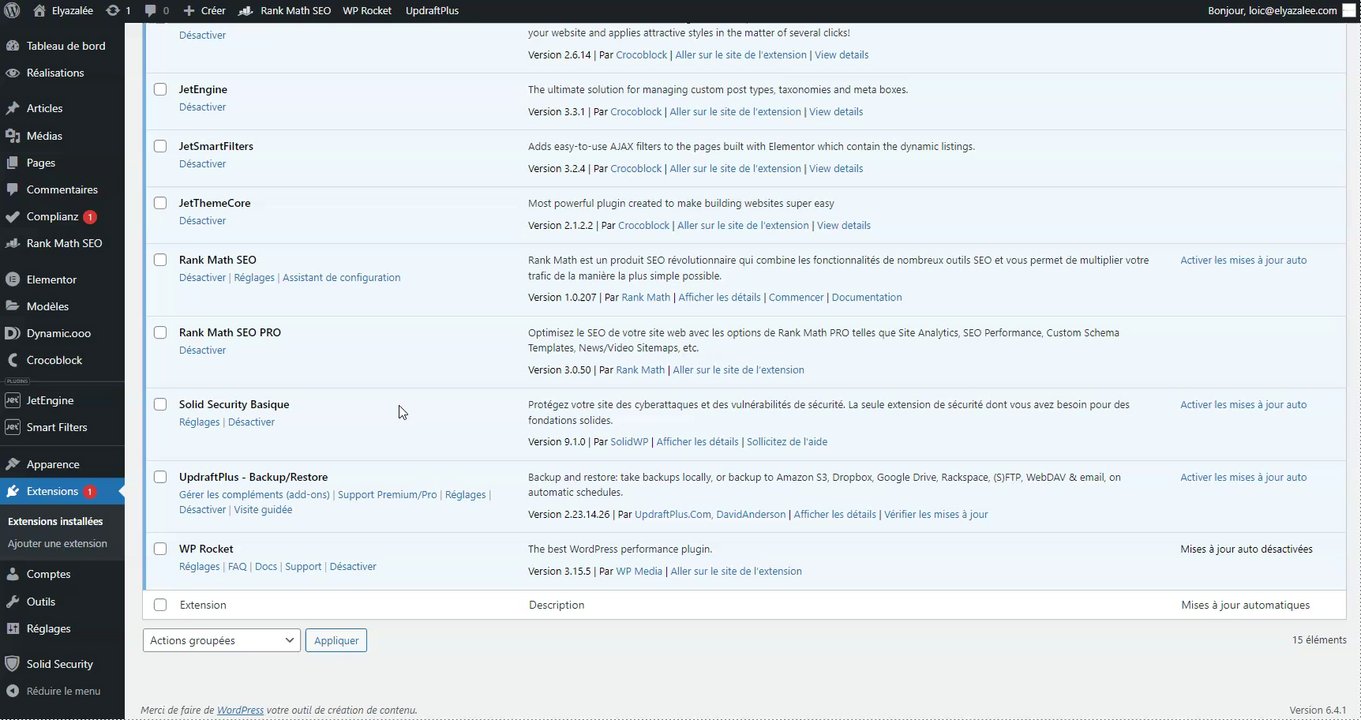
Task: Collapse the menu with Réduire le menu icon
Action: click(12, 691)
